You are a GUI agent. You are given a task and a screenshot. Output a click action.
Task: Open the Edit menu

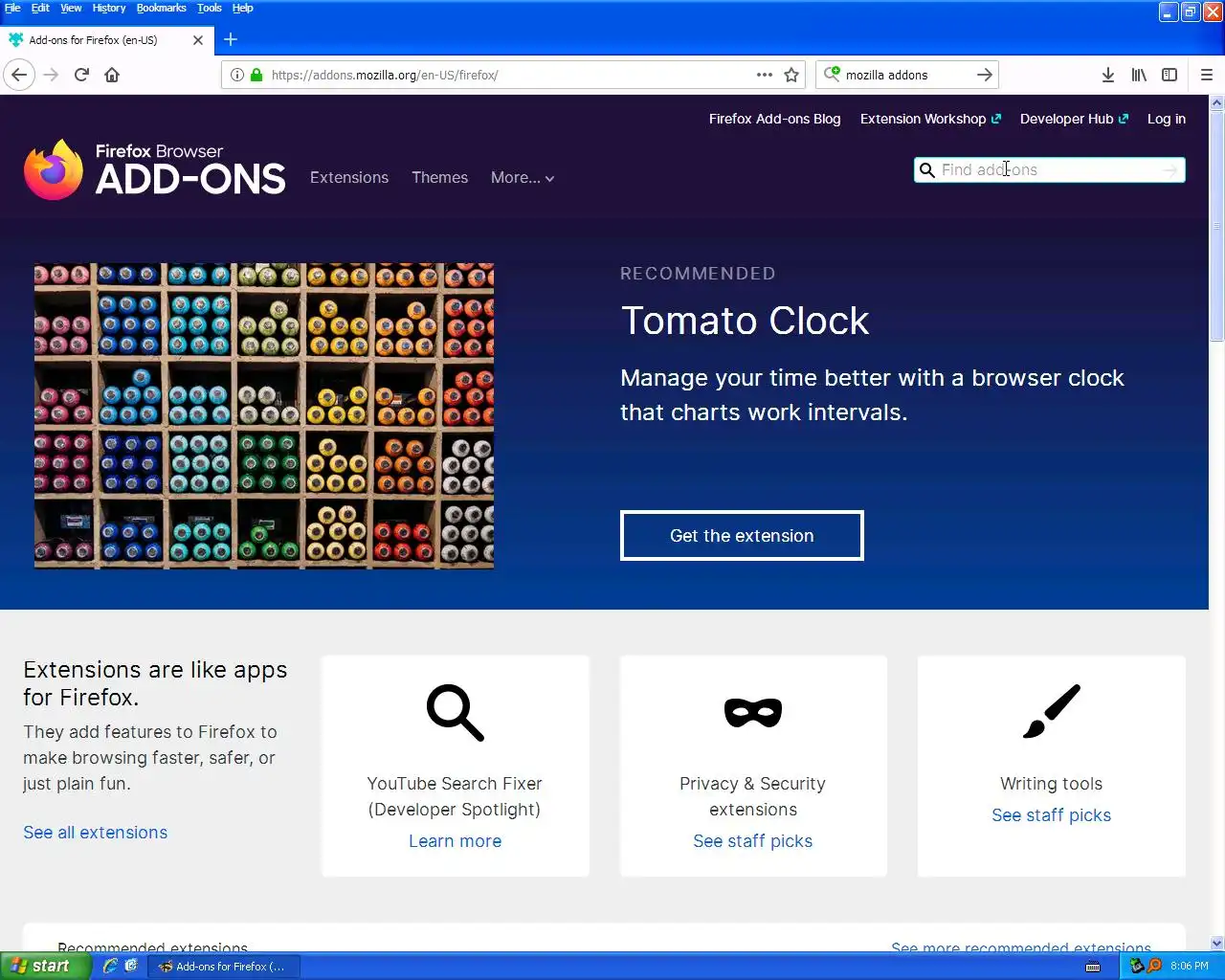pos(40,8)
